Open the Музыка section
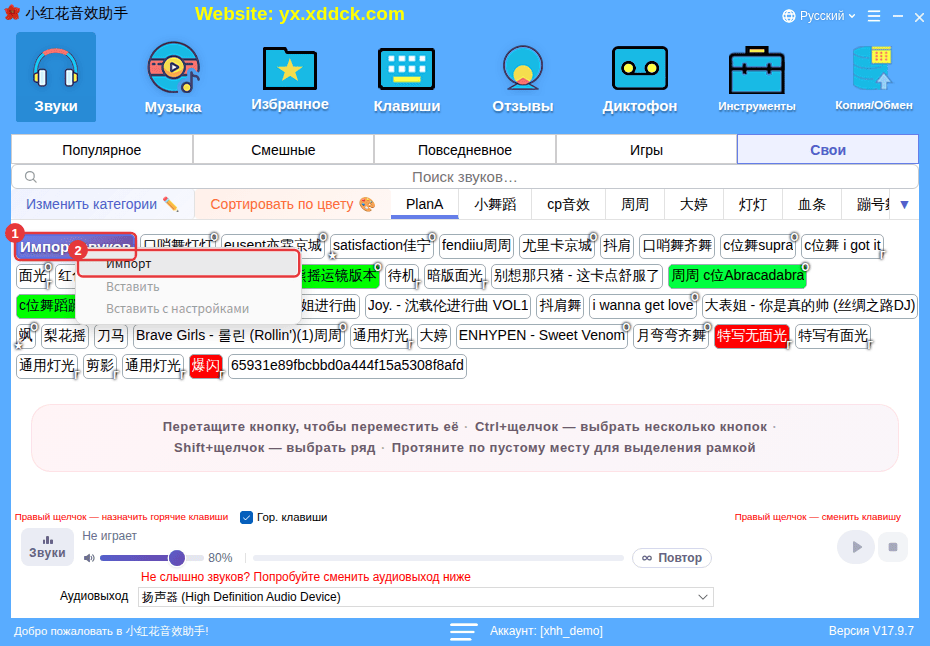 173,77
